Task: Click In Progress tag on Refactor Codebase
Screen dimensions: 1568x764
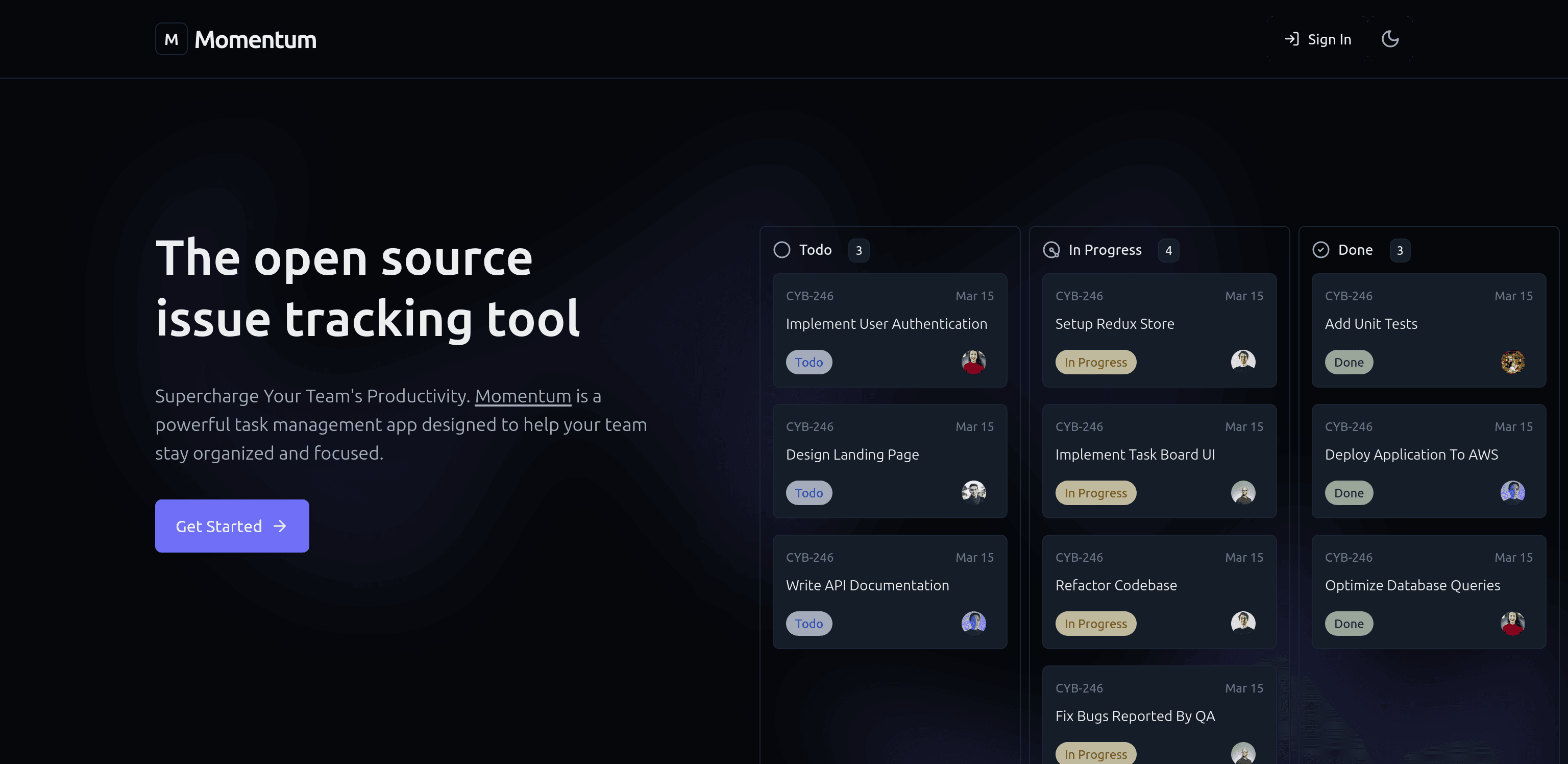Action: click(x=1096, y=623)
